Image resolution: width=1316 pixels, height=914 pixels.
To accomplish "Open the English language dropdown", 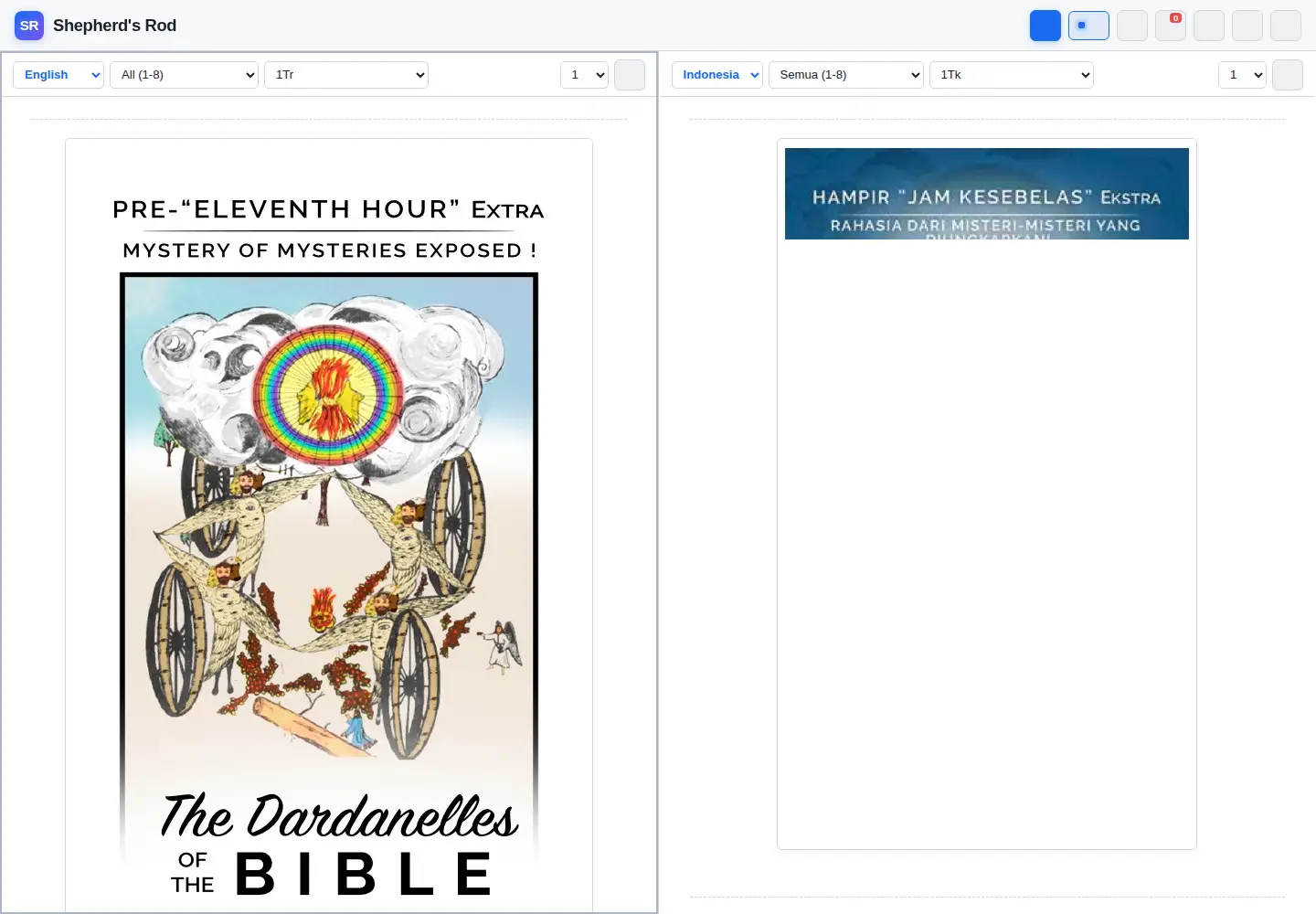I will (58, 75).
